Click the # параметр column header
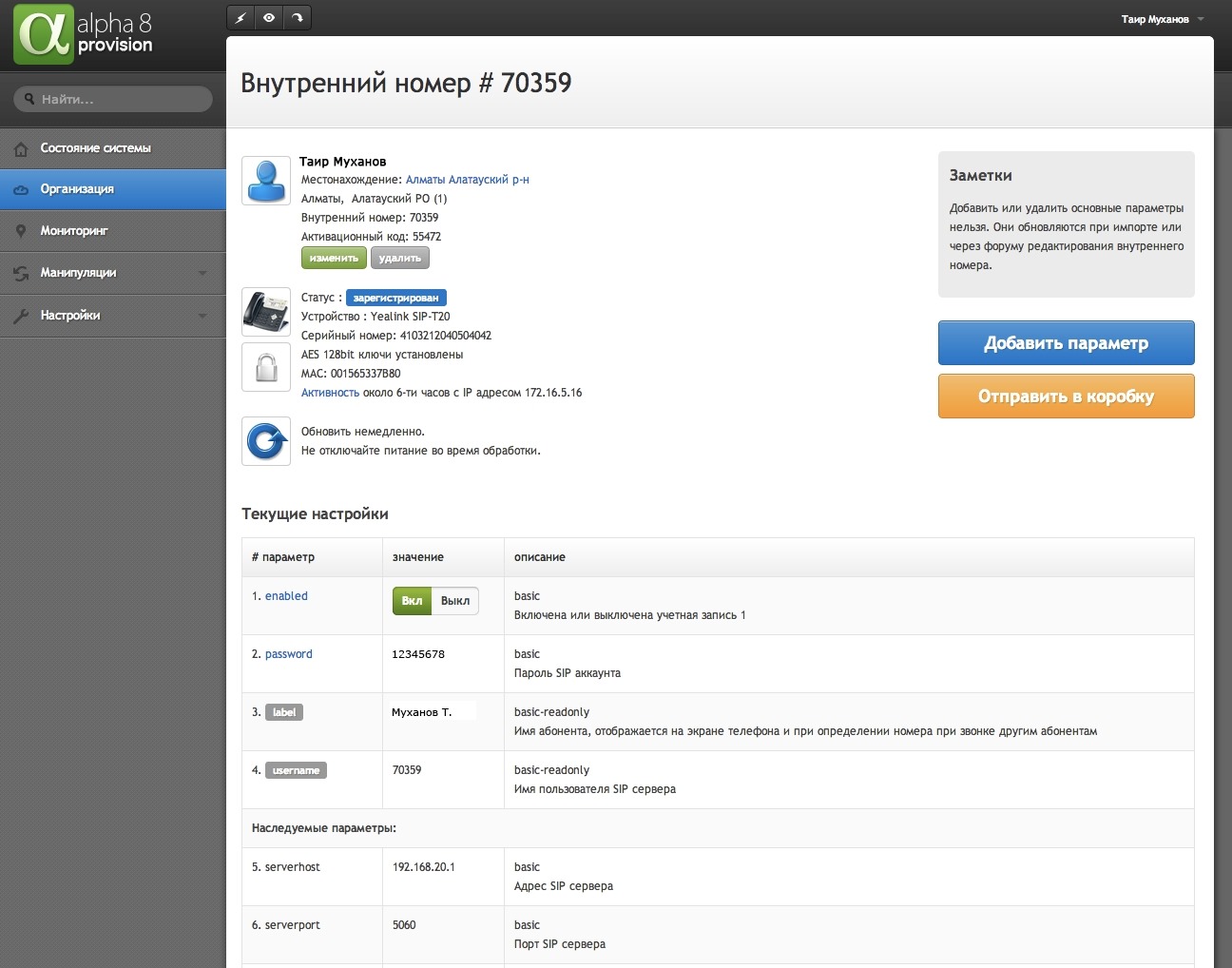 pos(283,557)
